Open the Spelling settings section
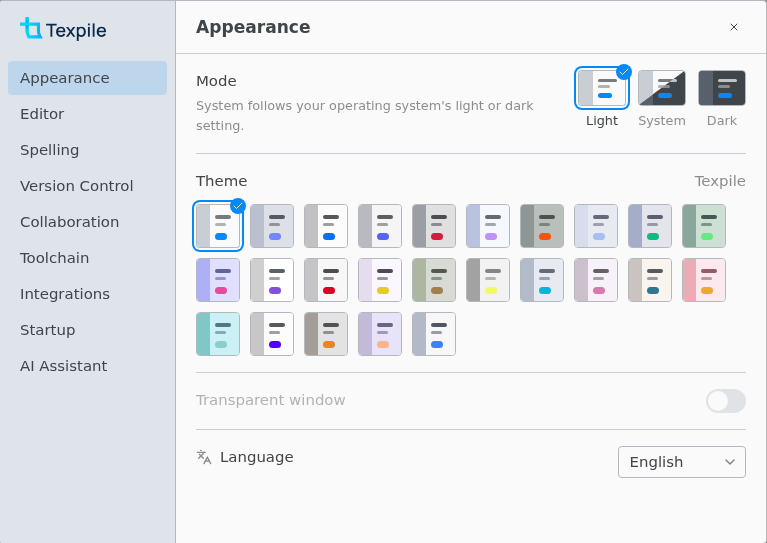Viewport: 767px width, 543px height. [88, 150]
